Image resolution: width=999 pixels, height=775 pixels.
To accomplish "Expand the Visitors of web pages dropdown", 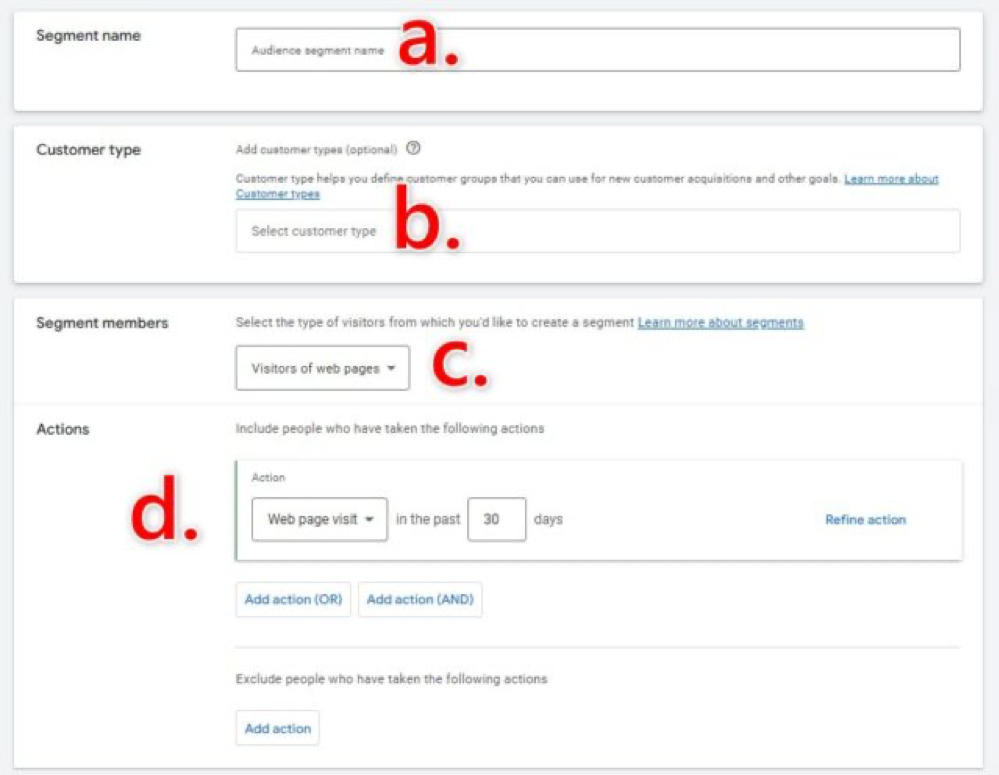I will pyautogui.click(x=323, y=368).
